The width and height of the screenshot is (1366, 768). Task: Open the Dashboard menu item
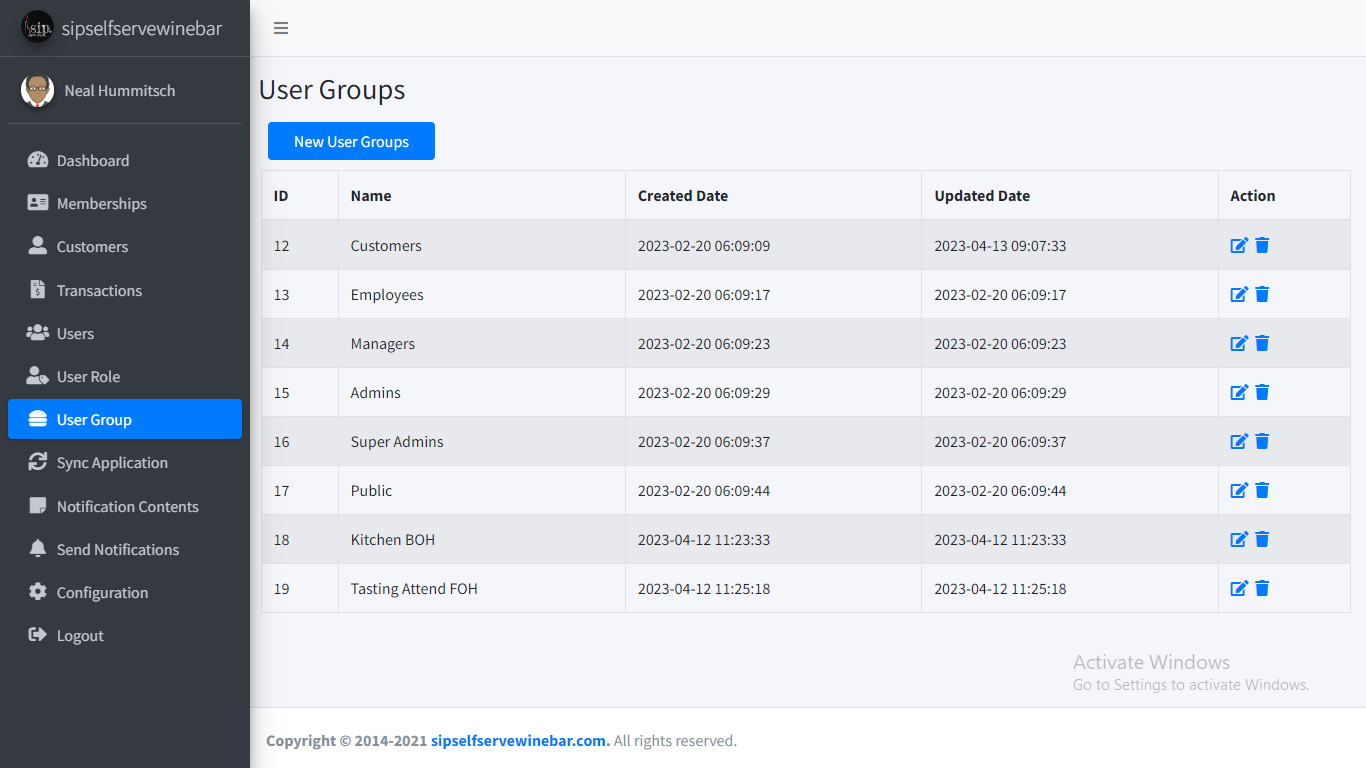[x=92, y=160]
